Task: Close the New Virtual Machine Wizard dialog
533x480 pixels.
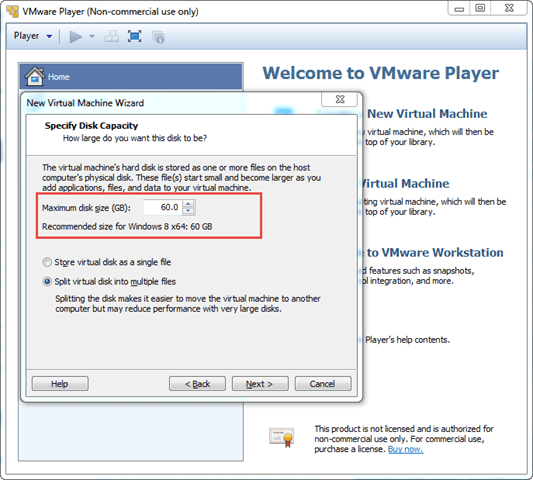Action: coord(340,99)
